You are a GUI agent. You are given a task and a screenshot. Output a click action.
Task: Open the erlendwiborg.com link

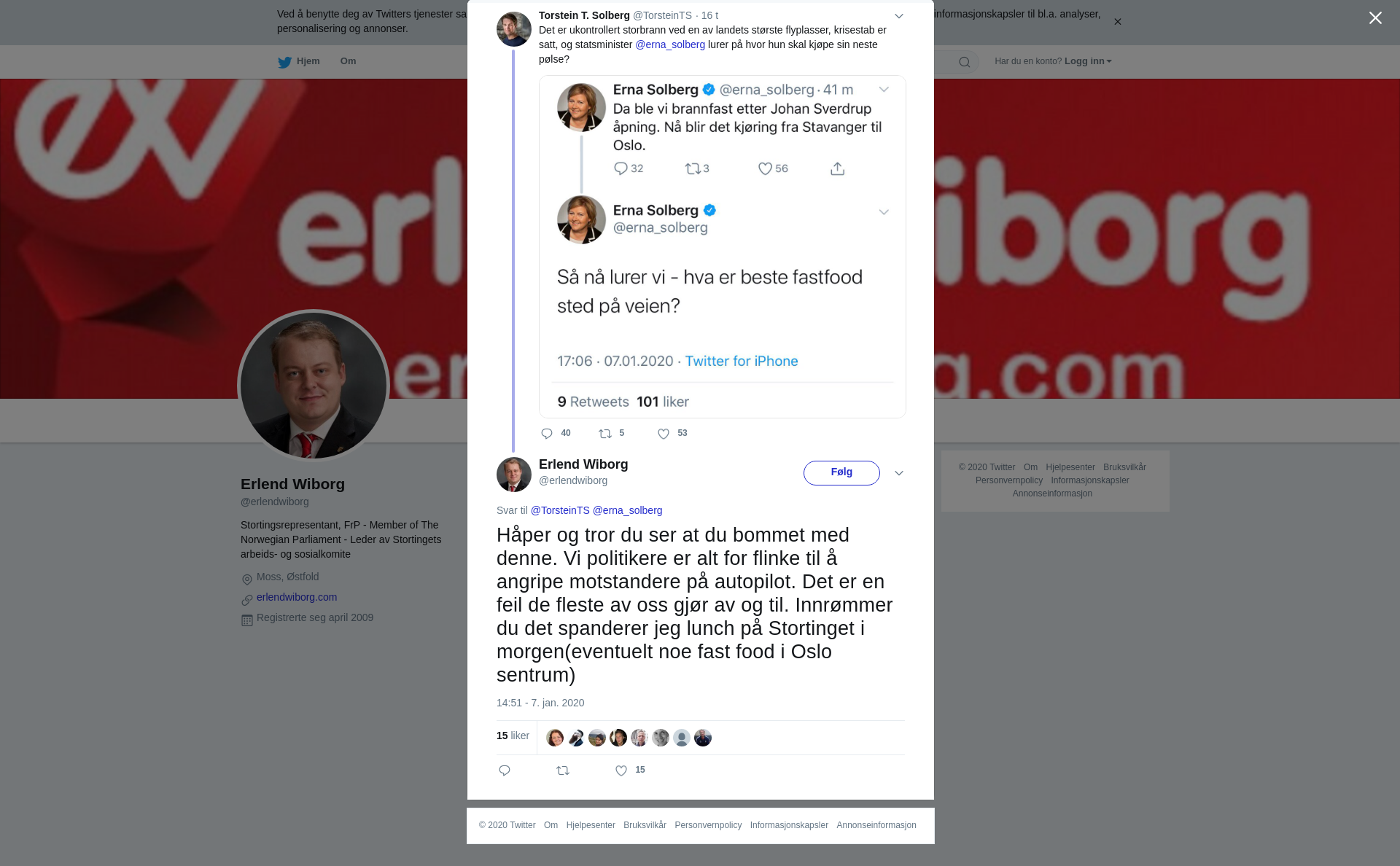(x=297, y=597)
